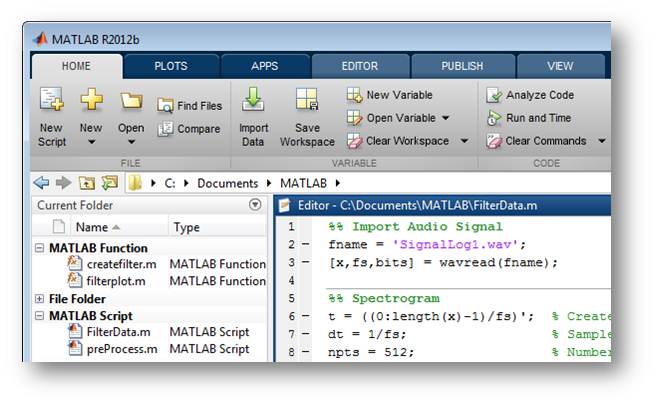Click the Save Workspace icon
The height and width of the screenshot is (404, 656).
click(x=307, y=99)
